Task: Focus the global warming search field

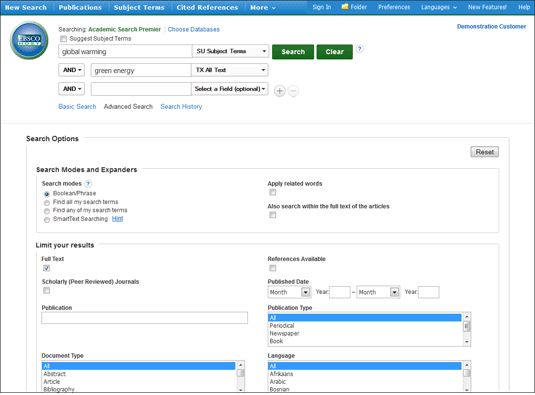Action: pos(125,52)
